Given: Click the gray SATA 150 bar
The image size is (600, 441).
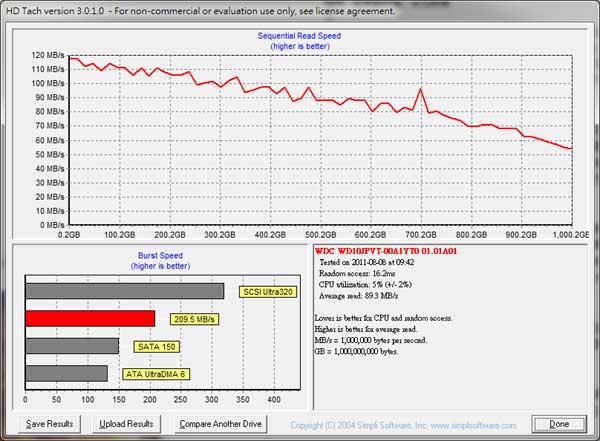Looking at the screenshot, I should pos(72,346).
